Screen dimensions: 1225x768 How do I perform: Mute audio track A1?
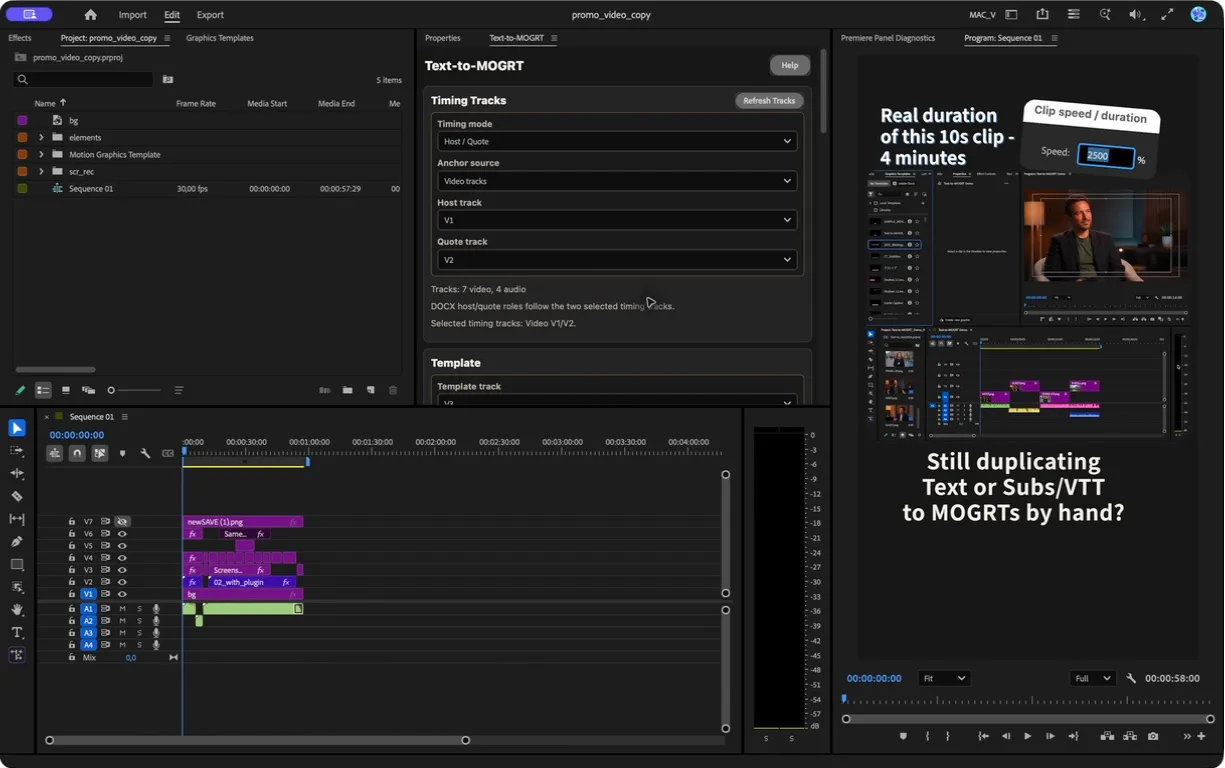(123, 609)
